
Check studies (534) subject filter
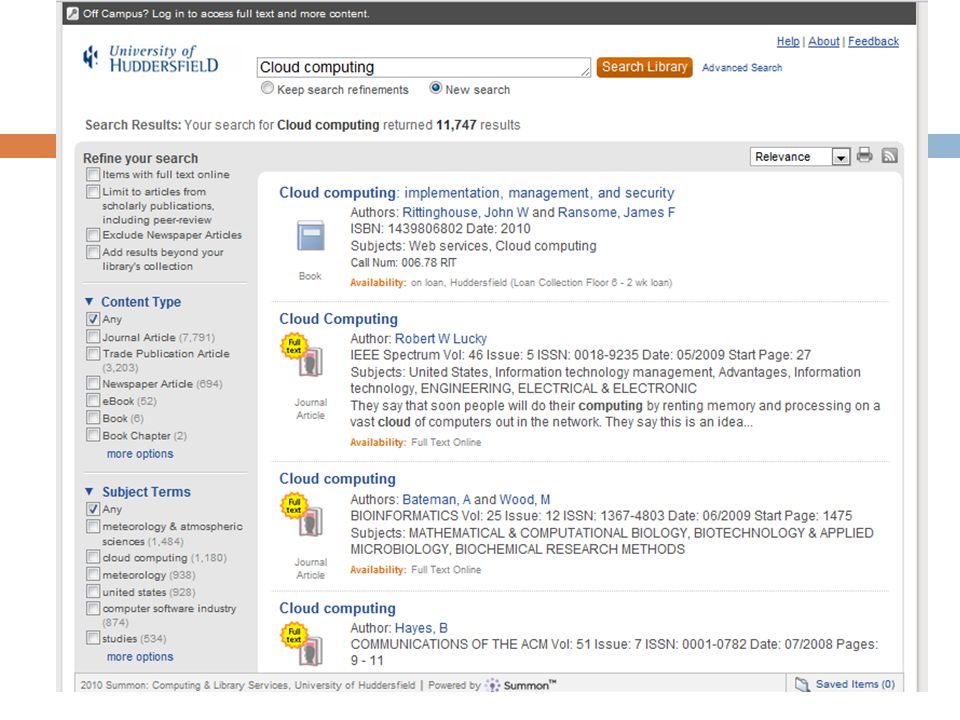tap(92, 638)
